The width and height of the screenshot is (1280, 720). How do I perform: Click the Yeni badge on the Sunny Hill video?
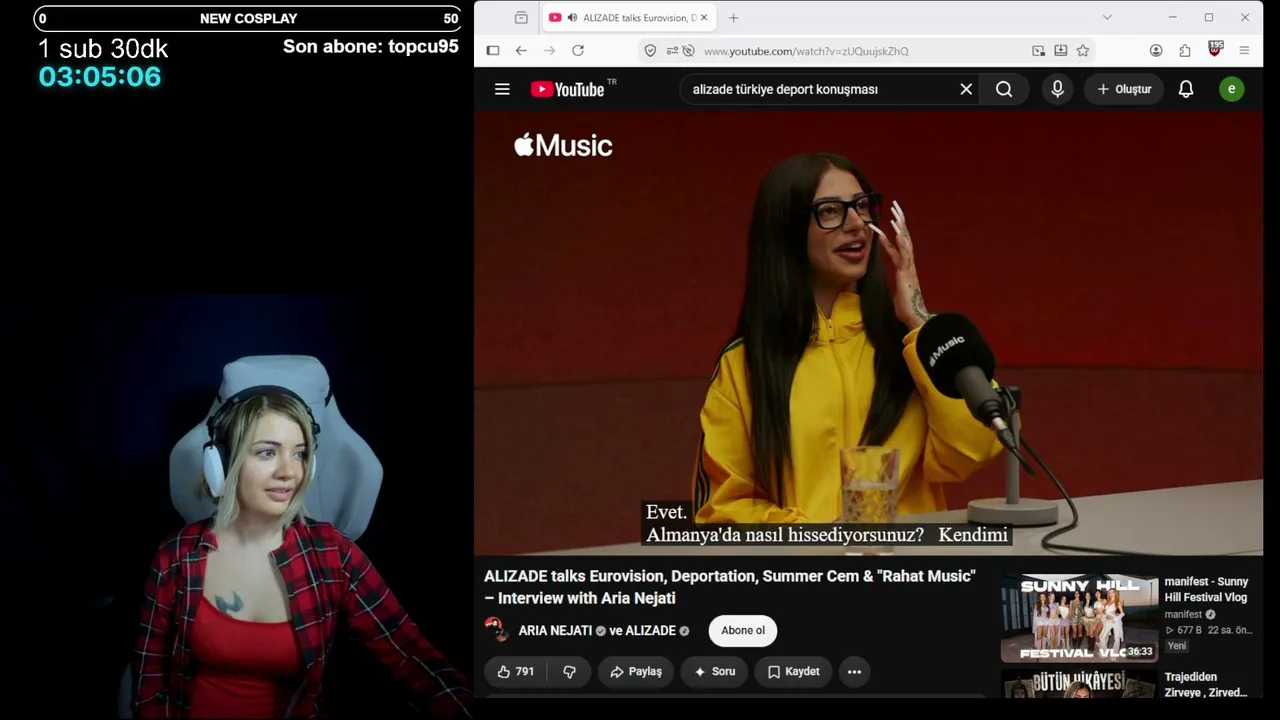(1177, 646)
